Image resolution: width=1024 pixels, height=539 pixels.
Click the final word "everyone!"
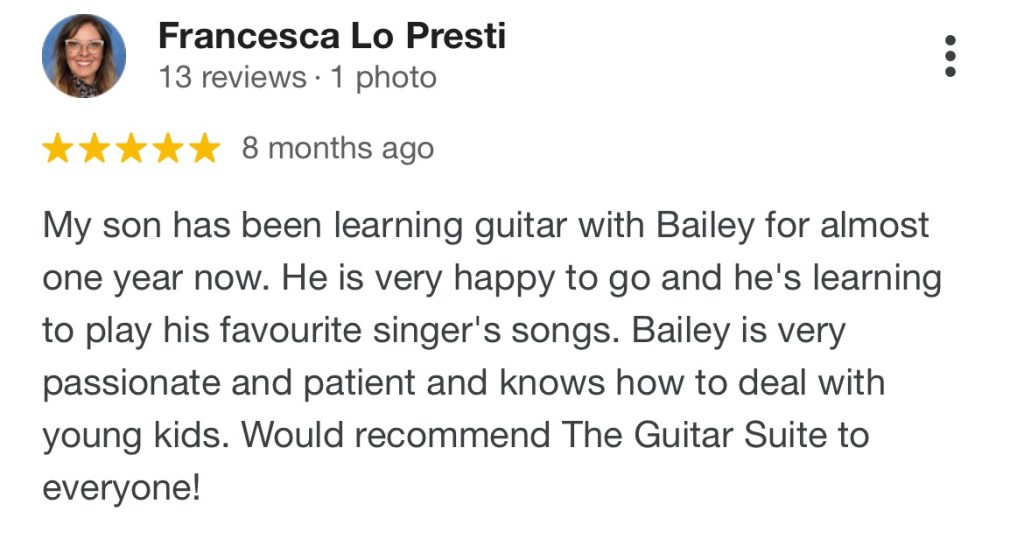point(121,489)
